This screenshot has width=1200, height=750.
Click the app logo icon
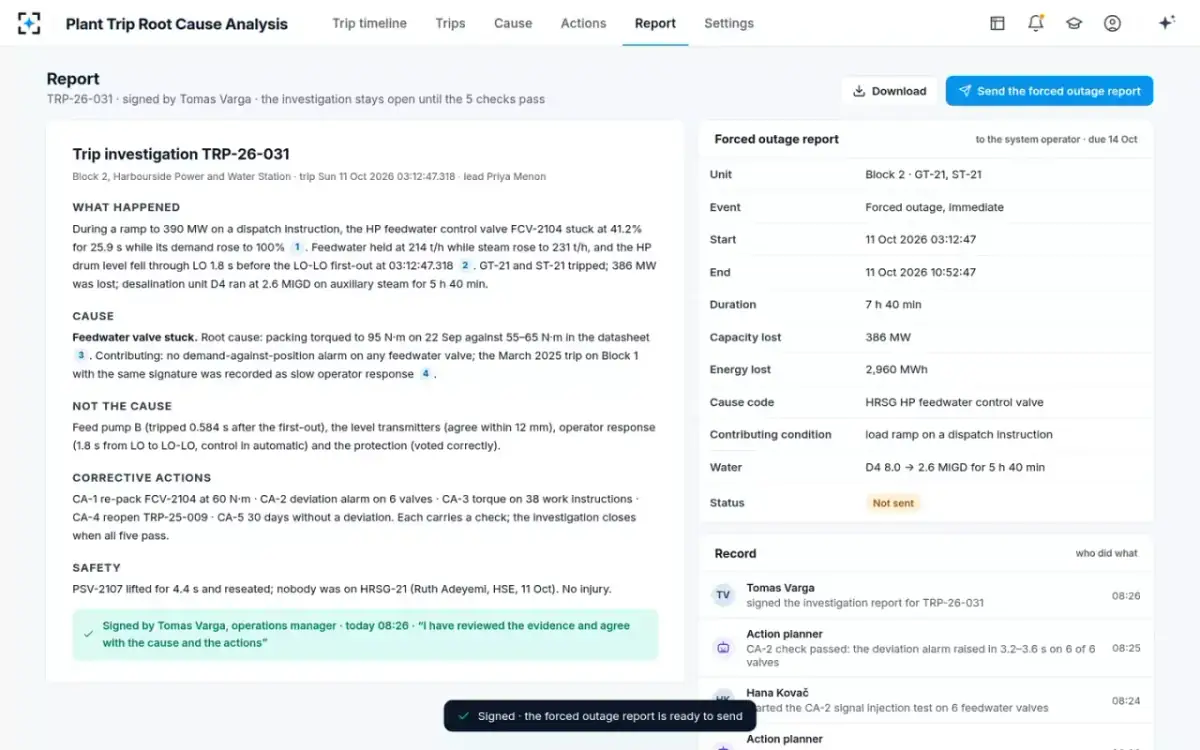tap(29, 23)
